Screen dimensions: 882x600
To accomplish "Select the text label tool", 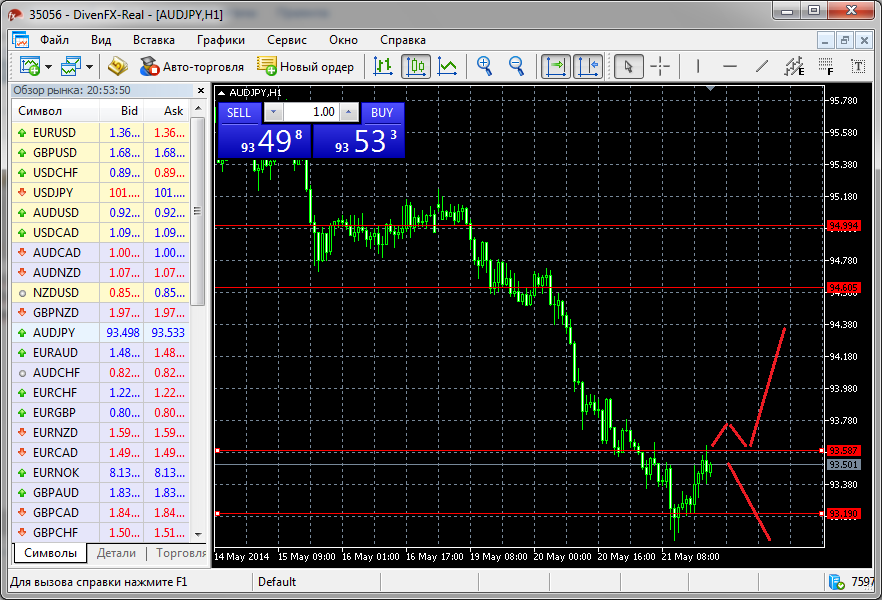I will coord(858,66).
